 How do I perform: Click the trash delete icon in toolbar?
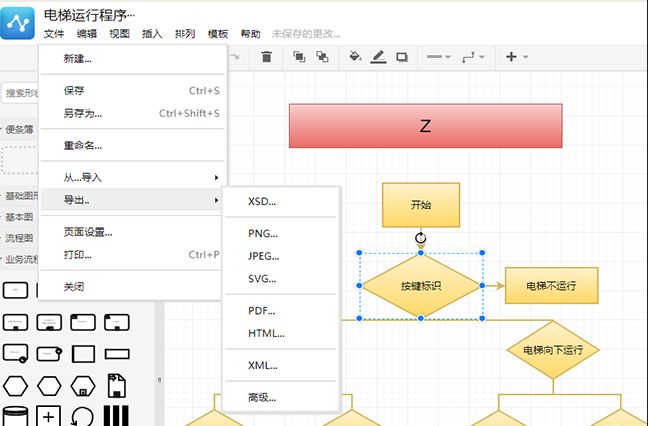tap(267, 57)
